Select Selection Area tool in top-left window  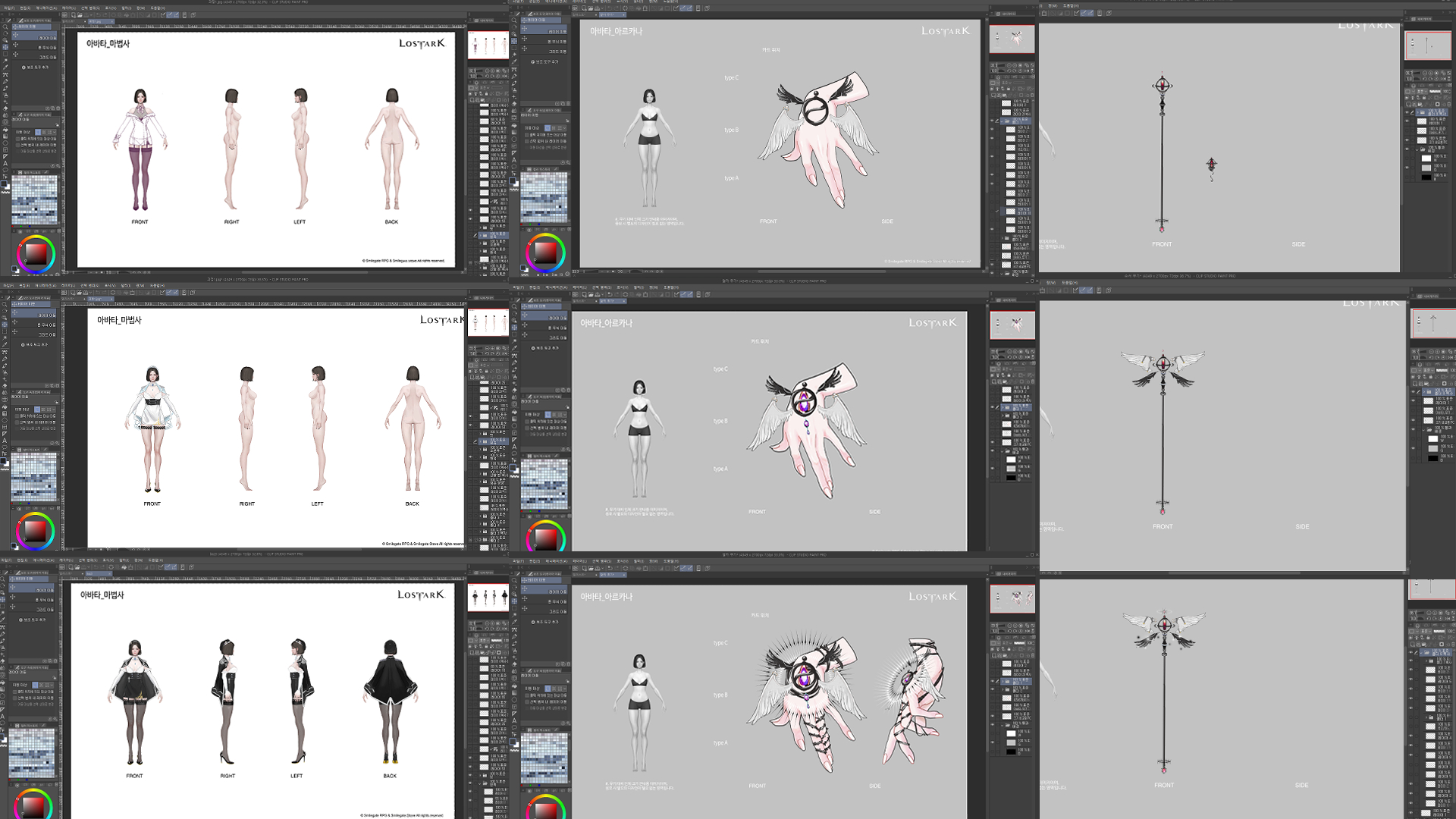click(x=5, y=54)
